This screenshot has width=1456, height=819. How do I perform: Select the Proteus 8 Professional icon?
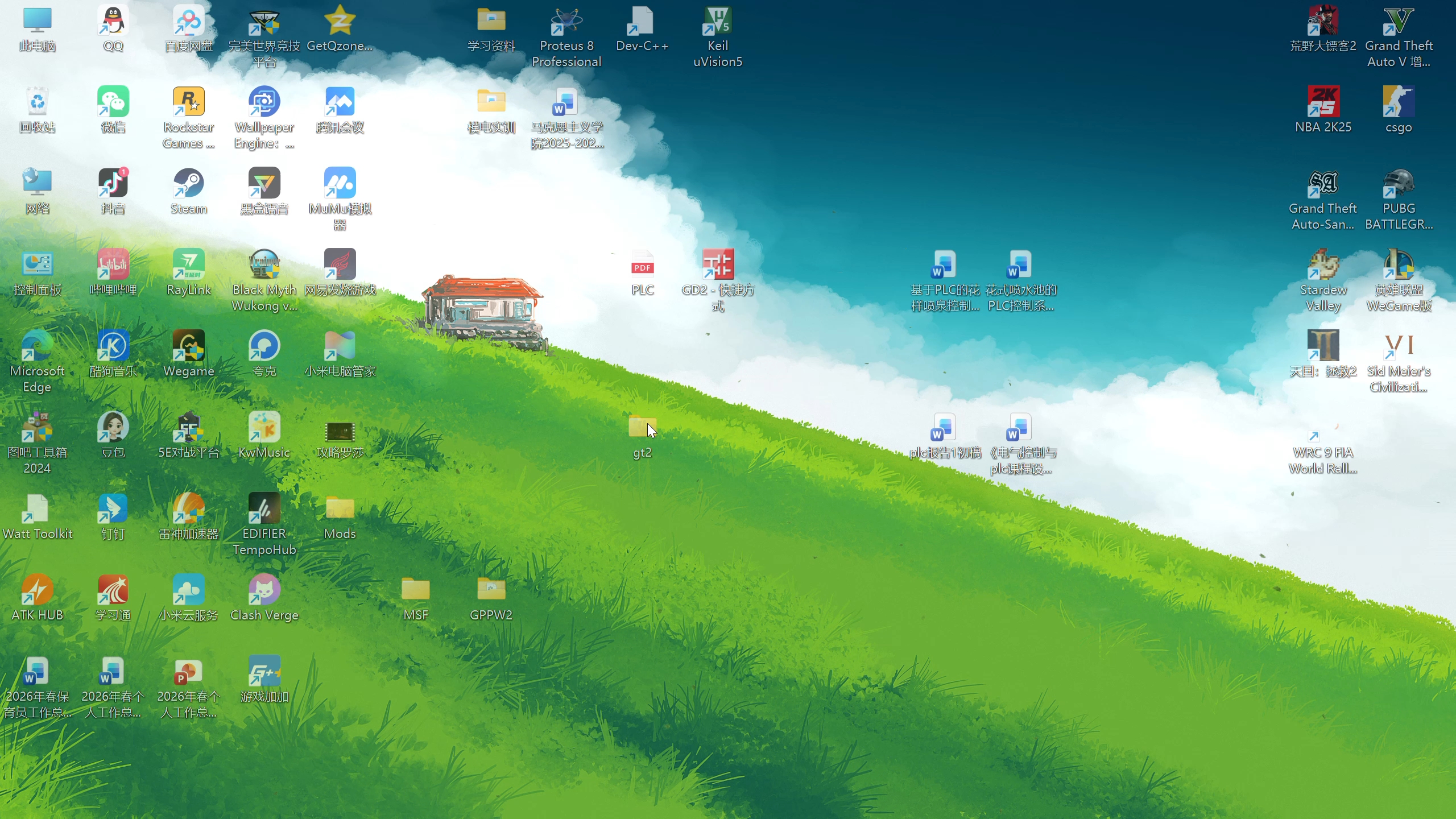click(x=566, y=22)
